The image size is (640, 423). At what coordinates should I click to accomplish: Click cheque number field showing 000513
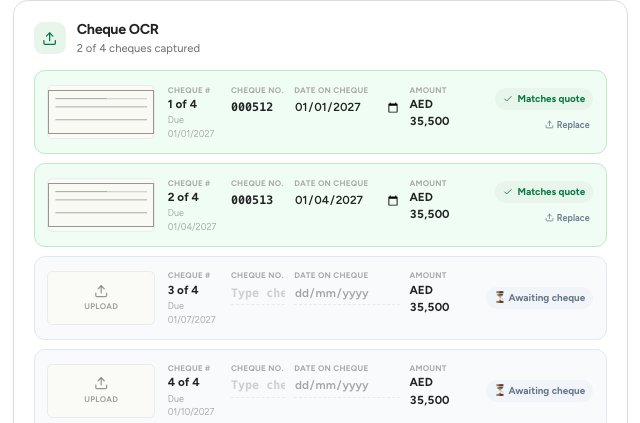[x=258, y=200]
